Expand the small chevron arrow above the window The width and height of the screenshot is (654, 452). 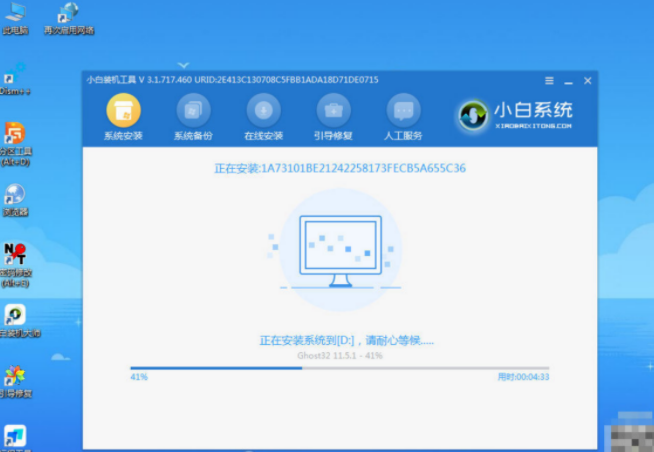(x=183, y=65)
